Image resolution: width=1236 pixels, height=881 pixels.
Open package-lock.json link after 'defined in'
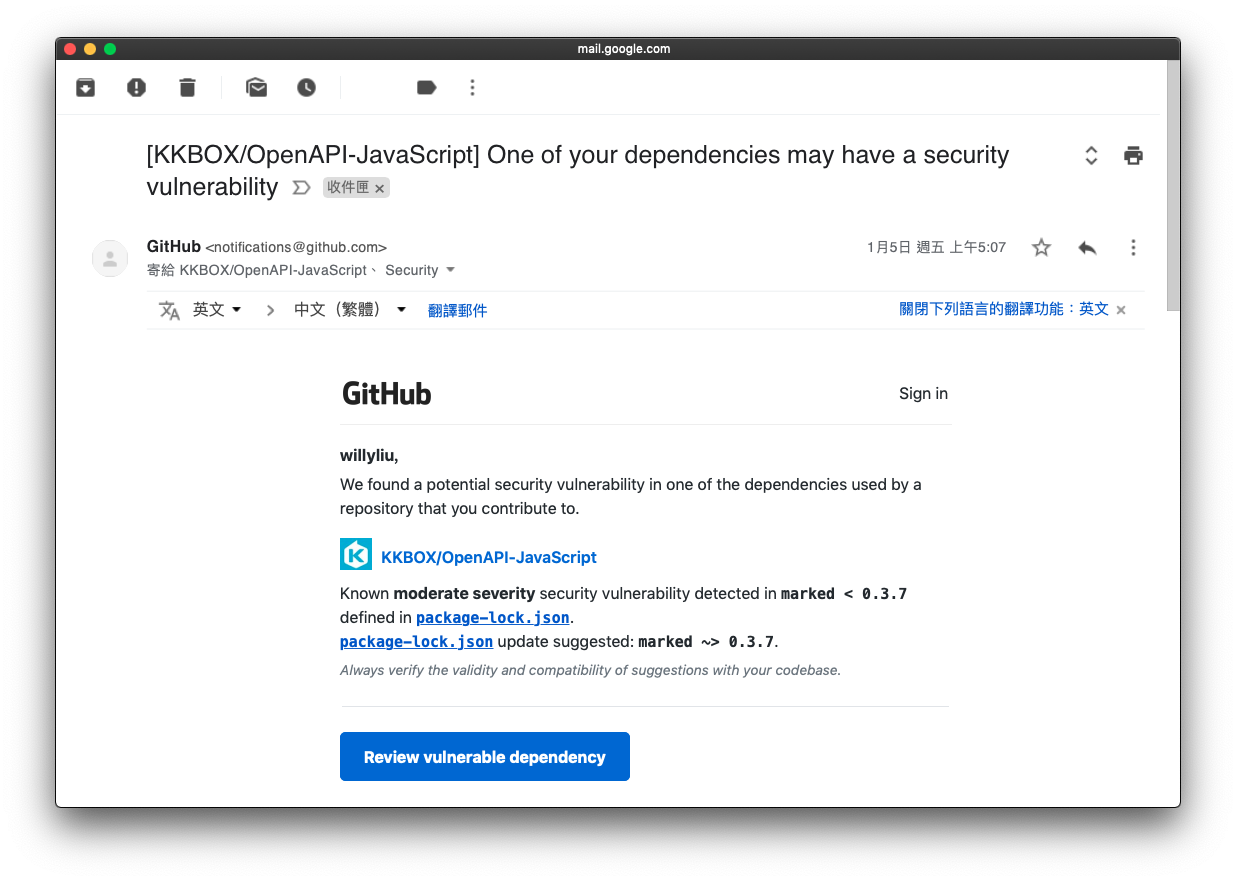(493, 617)
